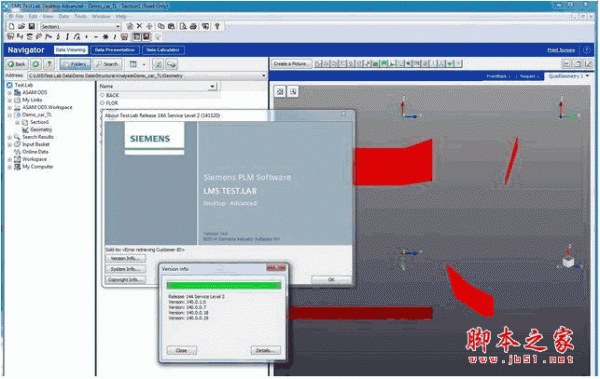Click the Print Screen link

(561, 50)
